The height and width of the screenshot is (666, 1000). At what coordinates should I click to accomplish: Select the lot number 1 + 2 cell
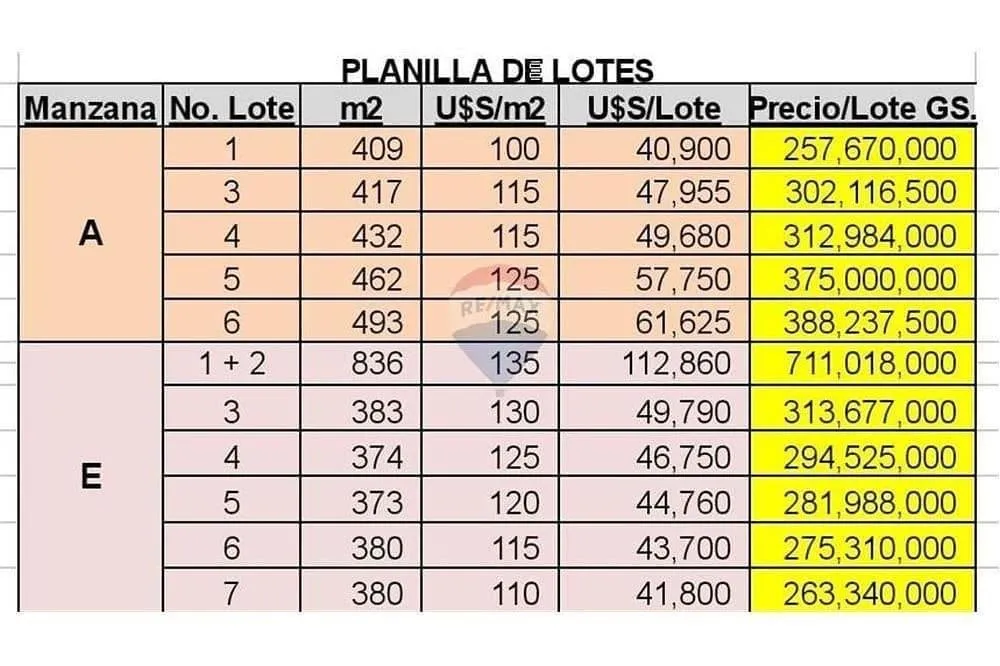[232, 364]
